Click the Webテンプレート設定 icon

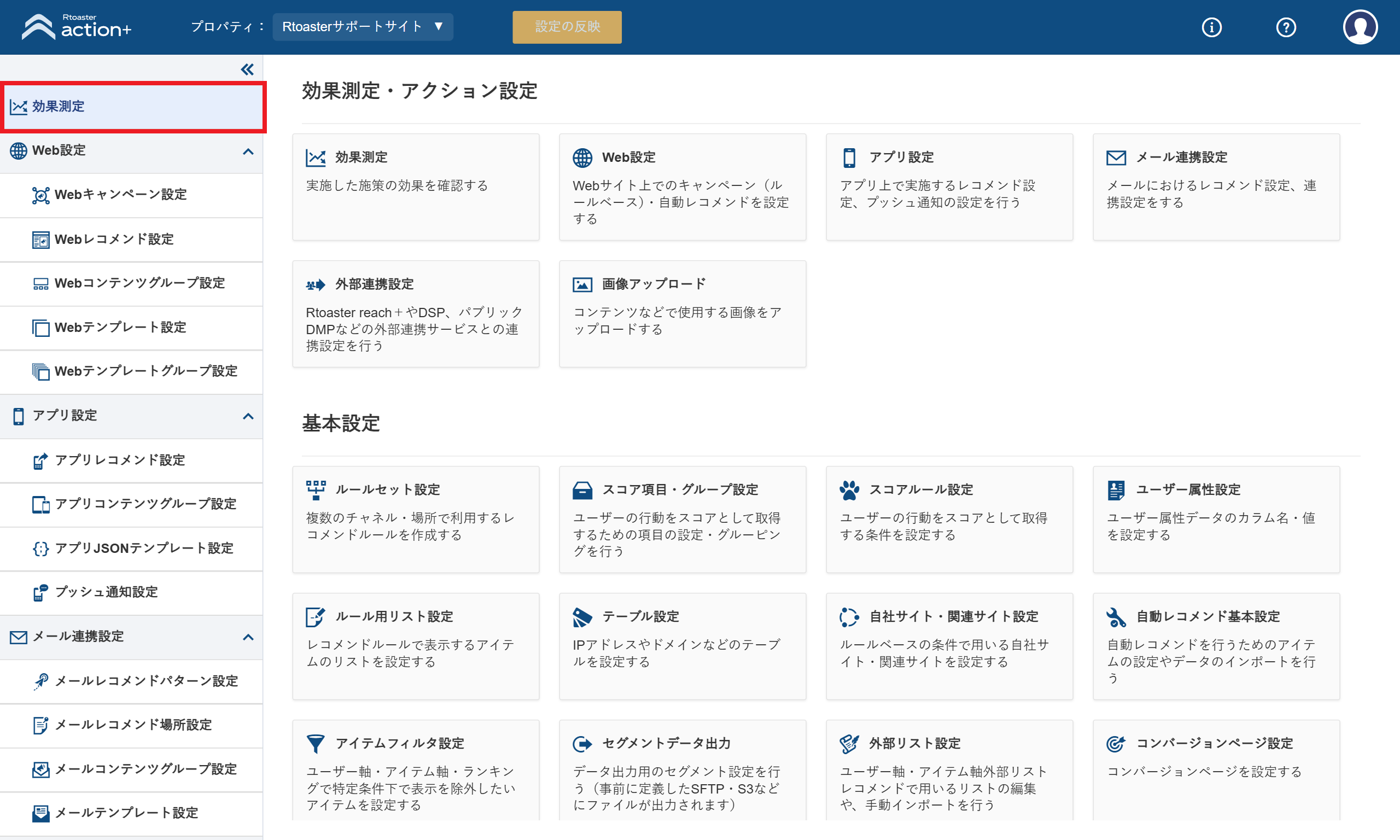click(41, 328)
